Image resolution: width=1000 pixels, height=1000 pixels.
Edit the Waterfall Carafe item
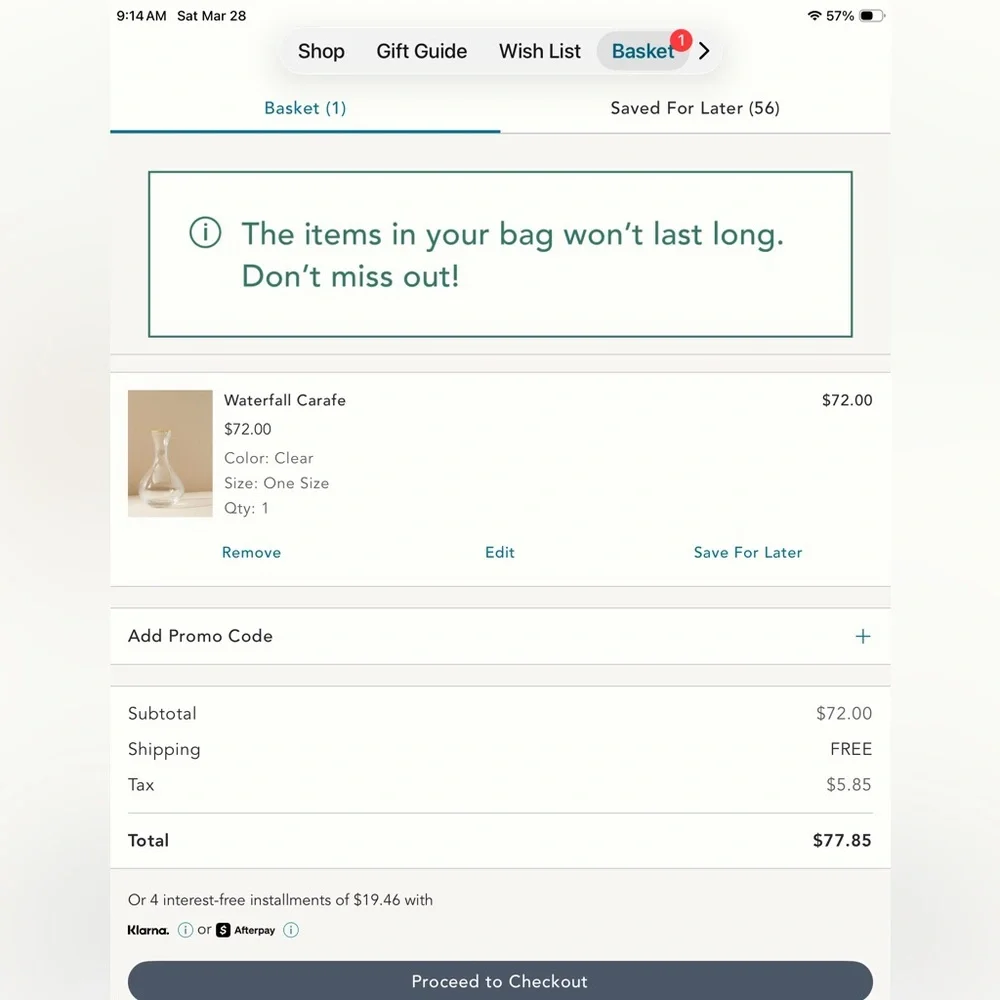coord(499,552)
